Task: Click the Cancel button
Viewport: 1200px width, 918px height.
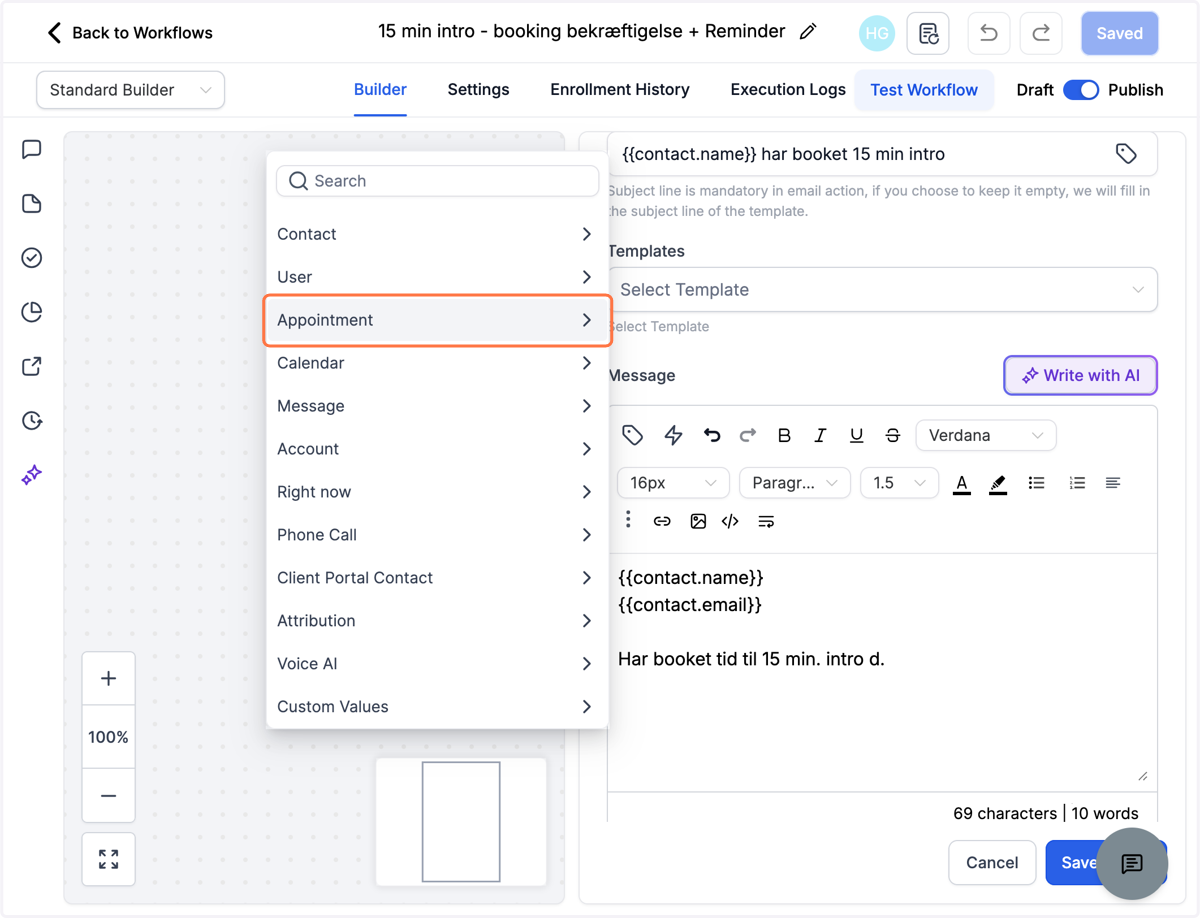Action: (992, 863)
